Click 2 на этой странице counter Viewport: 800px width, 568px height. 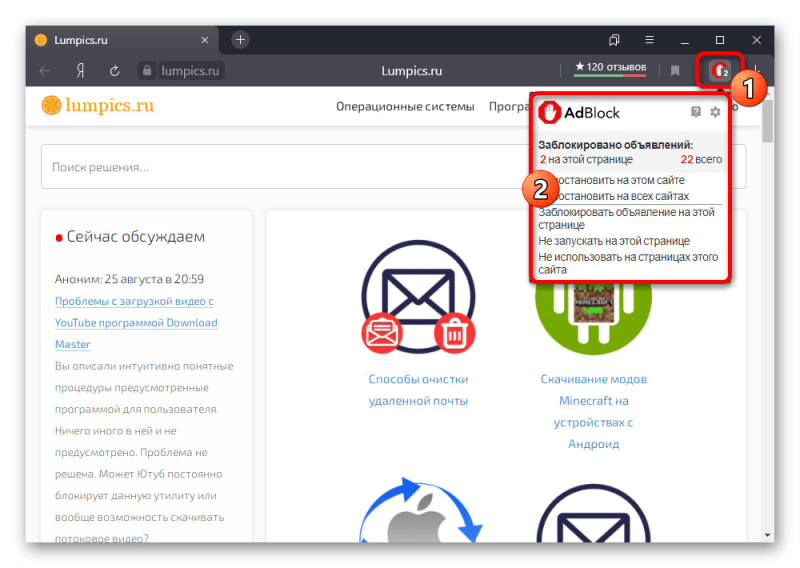click(586, 160)
